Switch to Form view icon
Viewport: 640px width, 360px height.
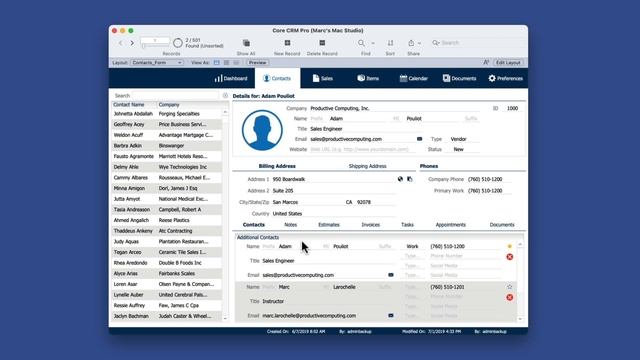tap(217, 62)
